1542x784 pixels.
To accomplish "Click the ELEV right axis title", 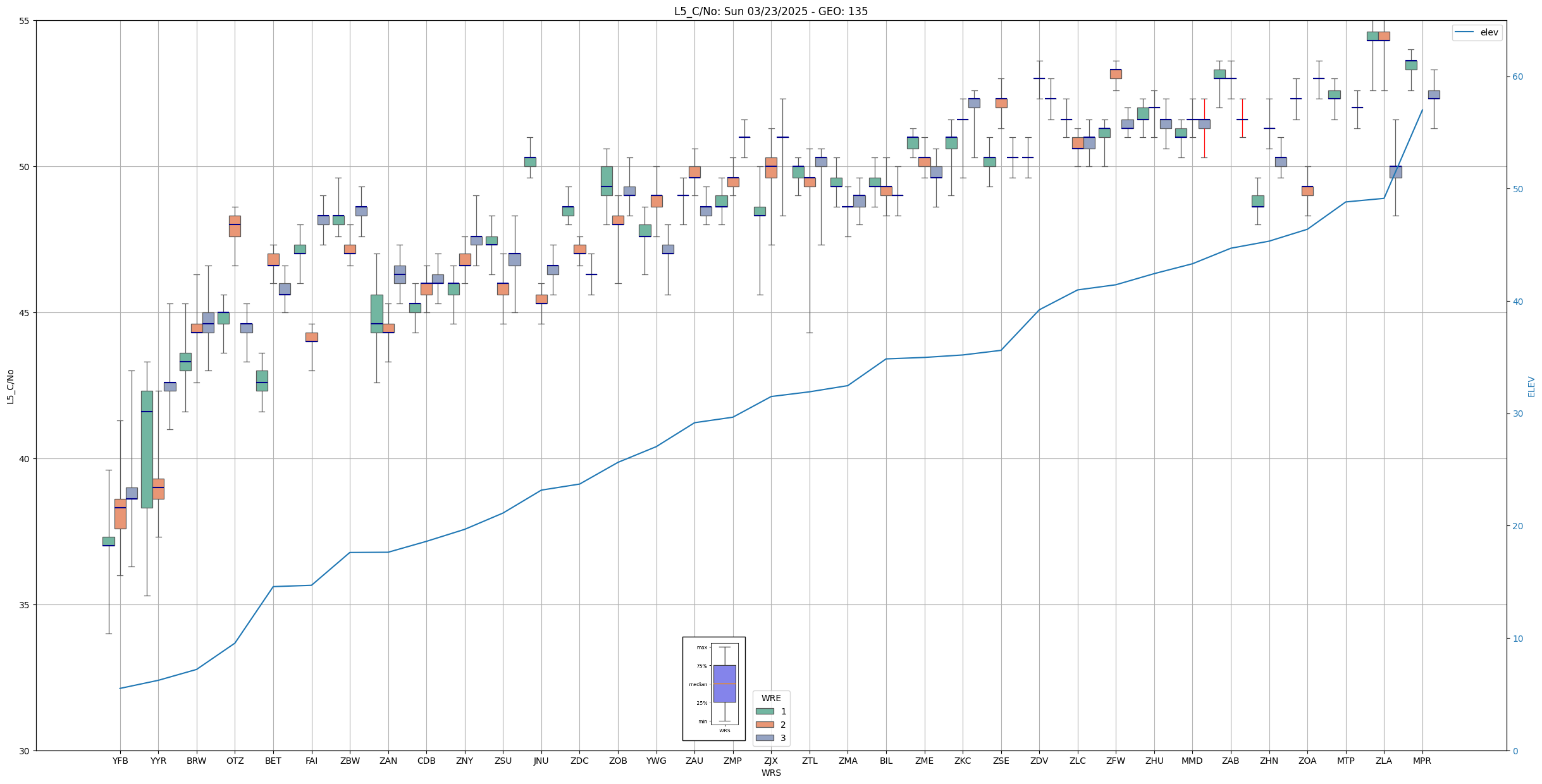I will pyautogui.click(x=1531, y=386).
